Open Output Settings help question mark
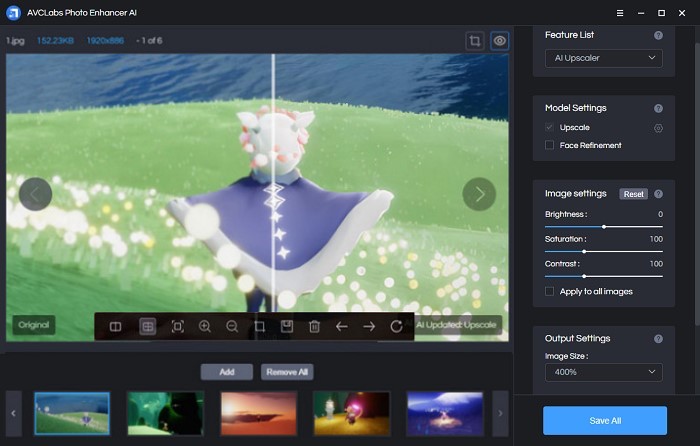Viewport: 700px width, 446px height. [658, 339]
